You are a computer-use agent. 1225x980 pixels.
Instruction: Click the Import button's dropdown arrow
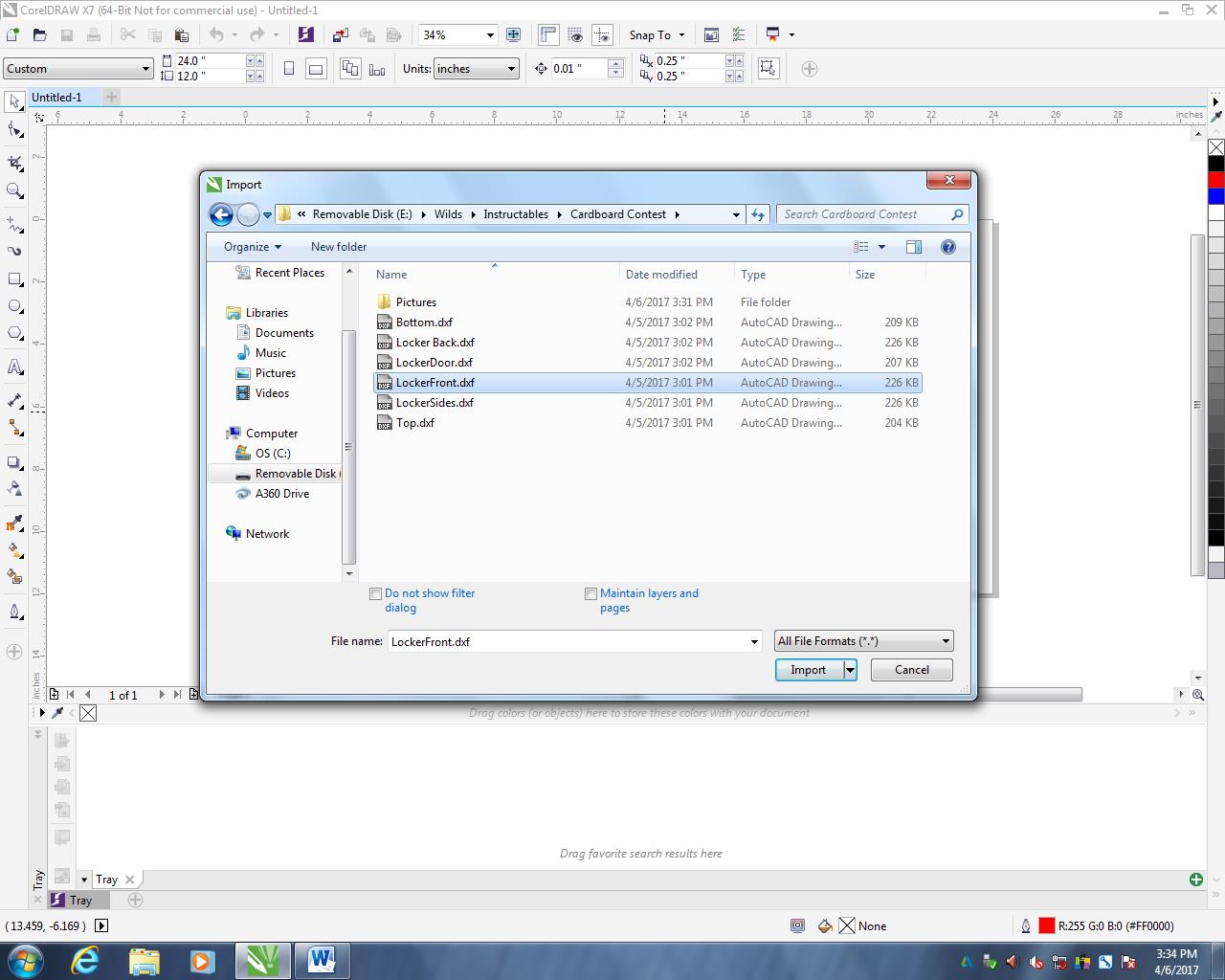coord(850,670)
